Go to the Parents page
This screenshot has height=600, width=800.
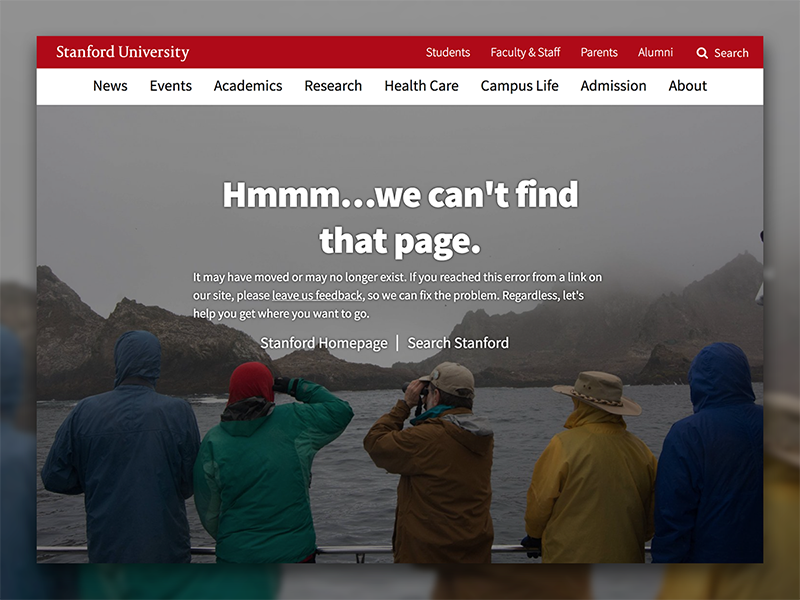(599, 53)
